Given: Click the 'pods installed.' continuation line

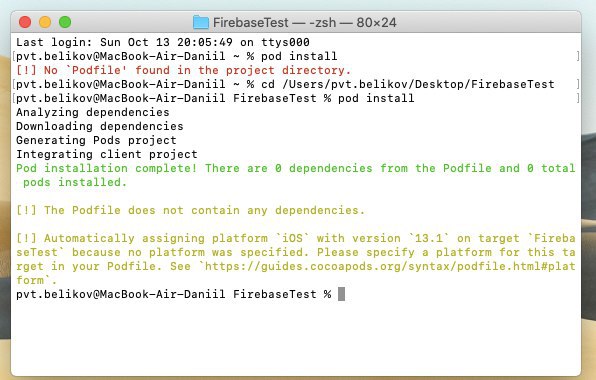Looking at the screenshot, I should [x=75, y=182].
